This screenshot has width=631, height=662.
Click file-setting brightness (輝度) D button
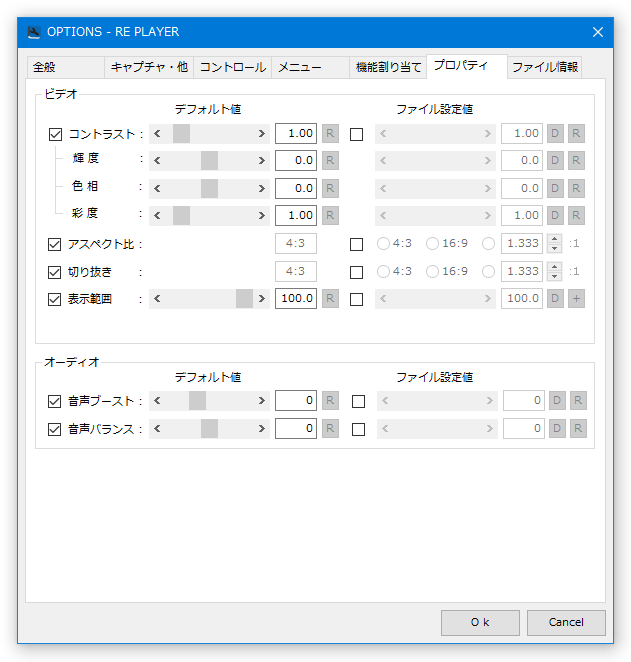coord(555,160)
